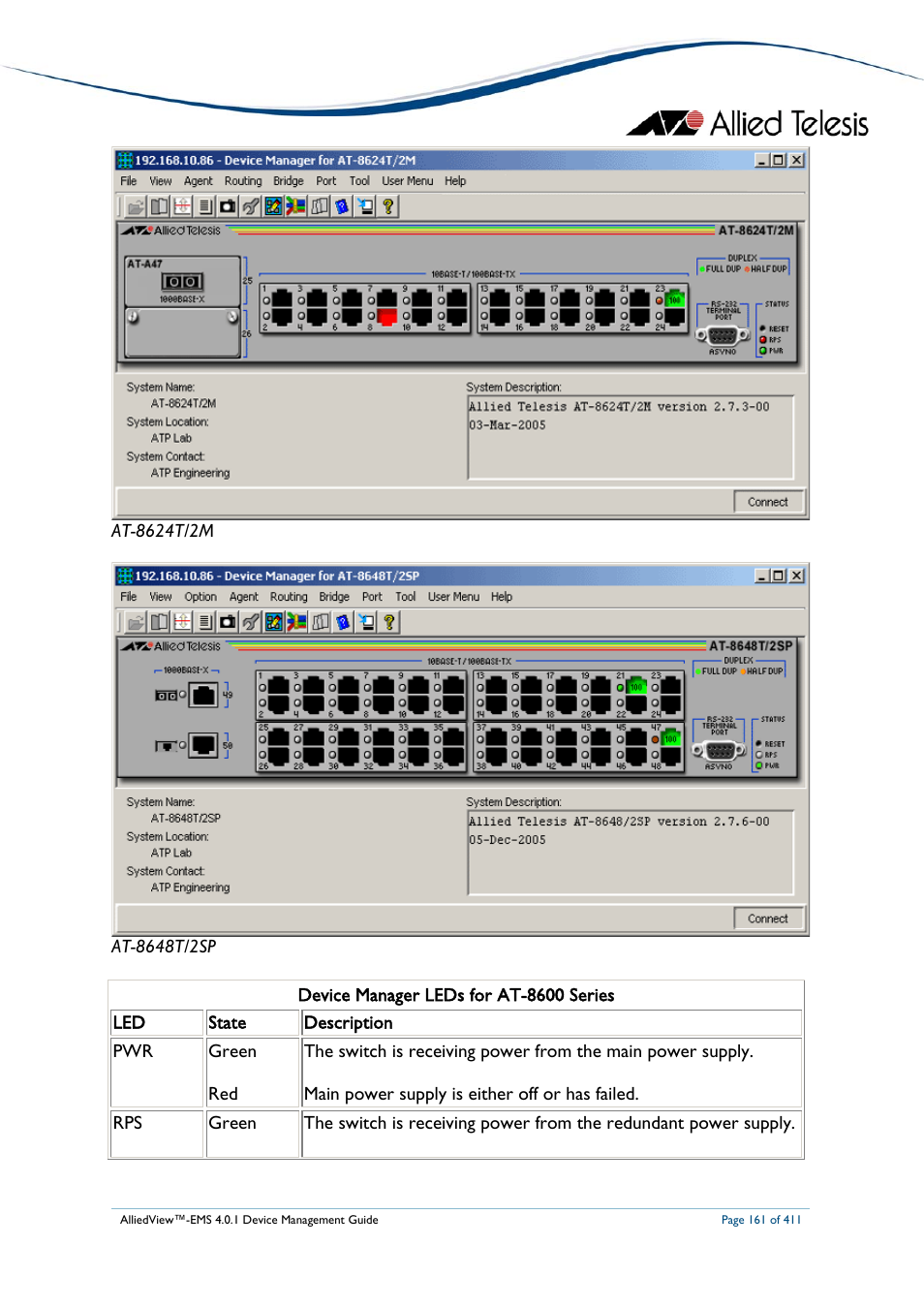Click the RS-232 terminal port on AT-8624T/2M
The width and height of the screenshot is (924, 1308).
(x=723, y=336)
